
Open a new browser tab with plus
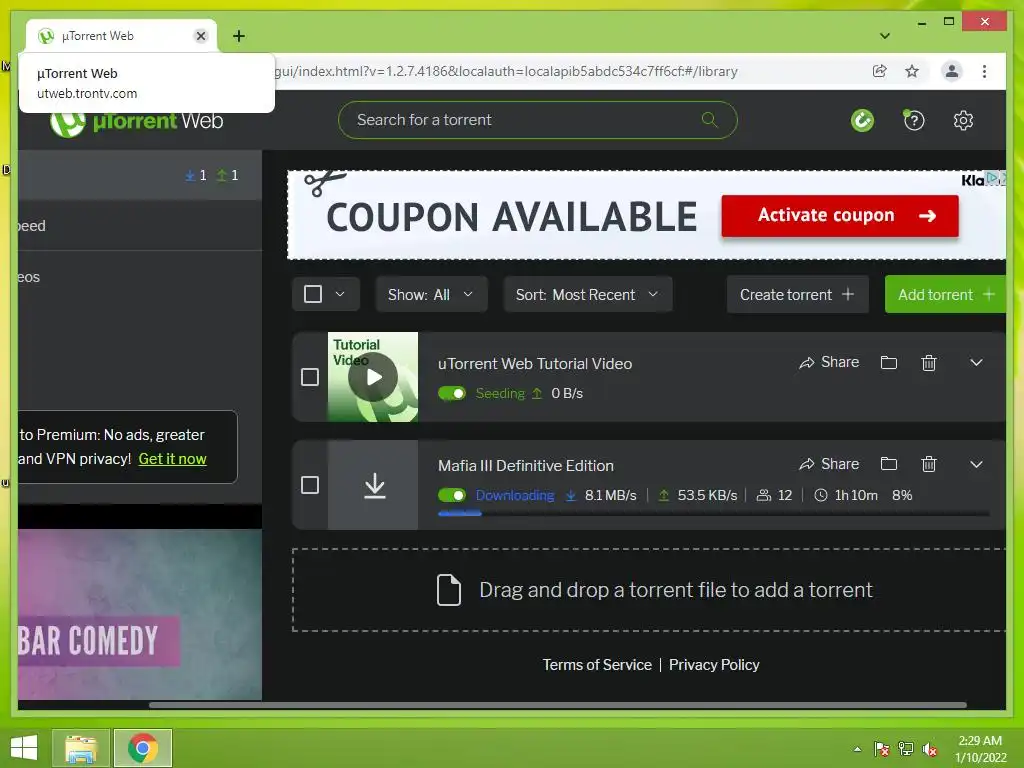pyautogui.click(x=239, y=36)
